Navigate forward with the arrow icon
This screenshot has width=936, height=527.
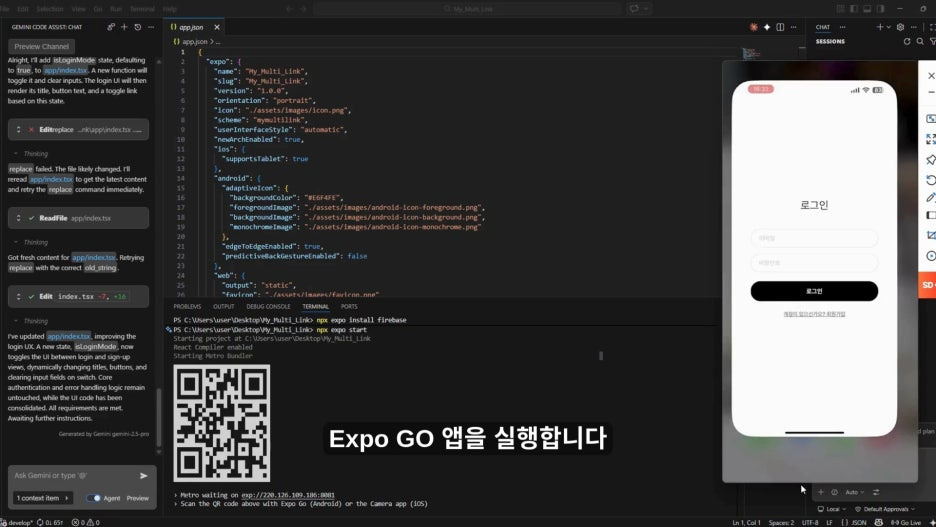[x=303, y=9]
